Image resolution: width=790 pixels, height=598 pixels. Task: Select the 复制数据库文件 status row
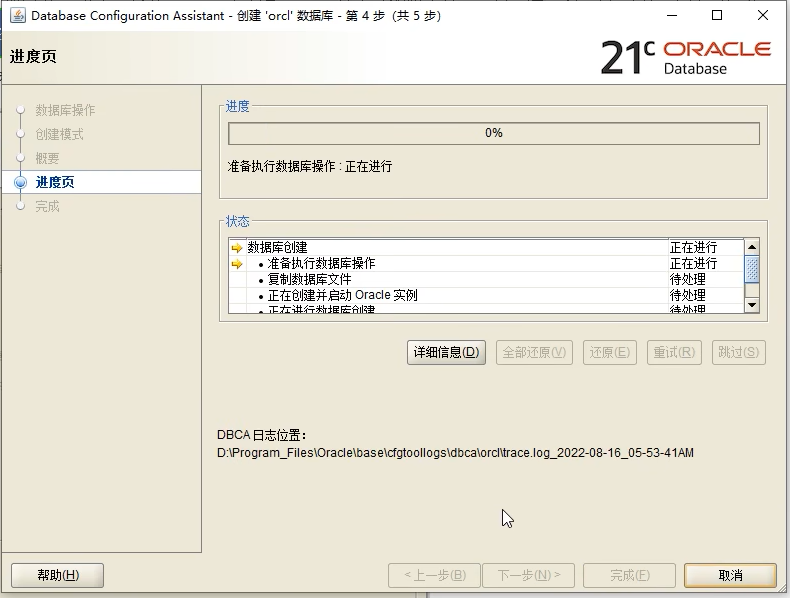486,279
